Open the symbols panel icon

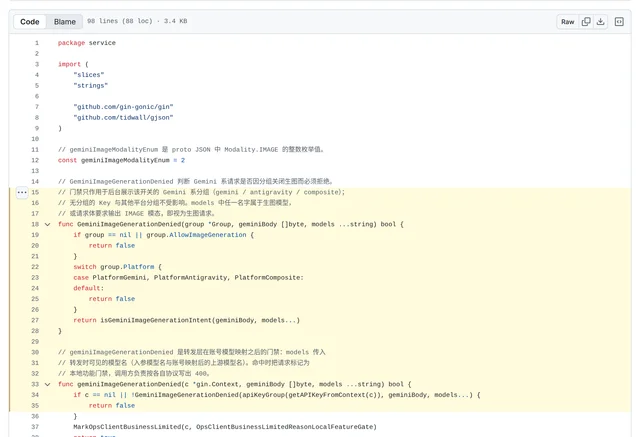(619, 22)
